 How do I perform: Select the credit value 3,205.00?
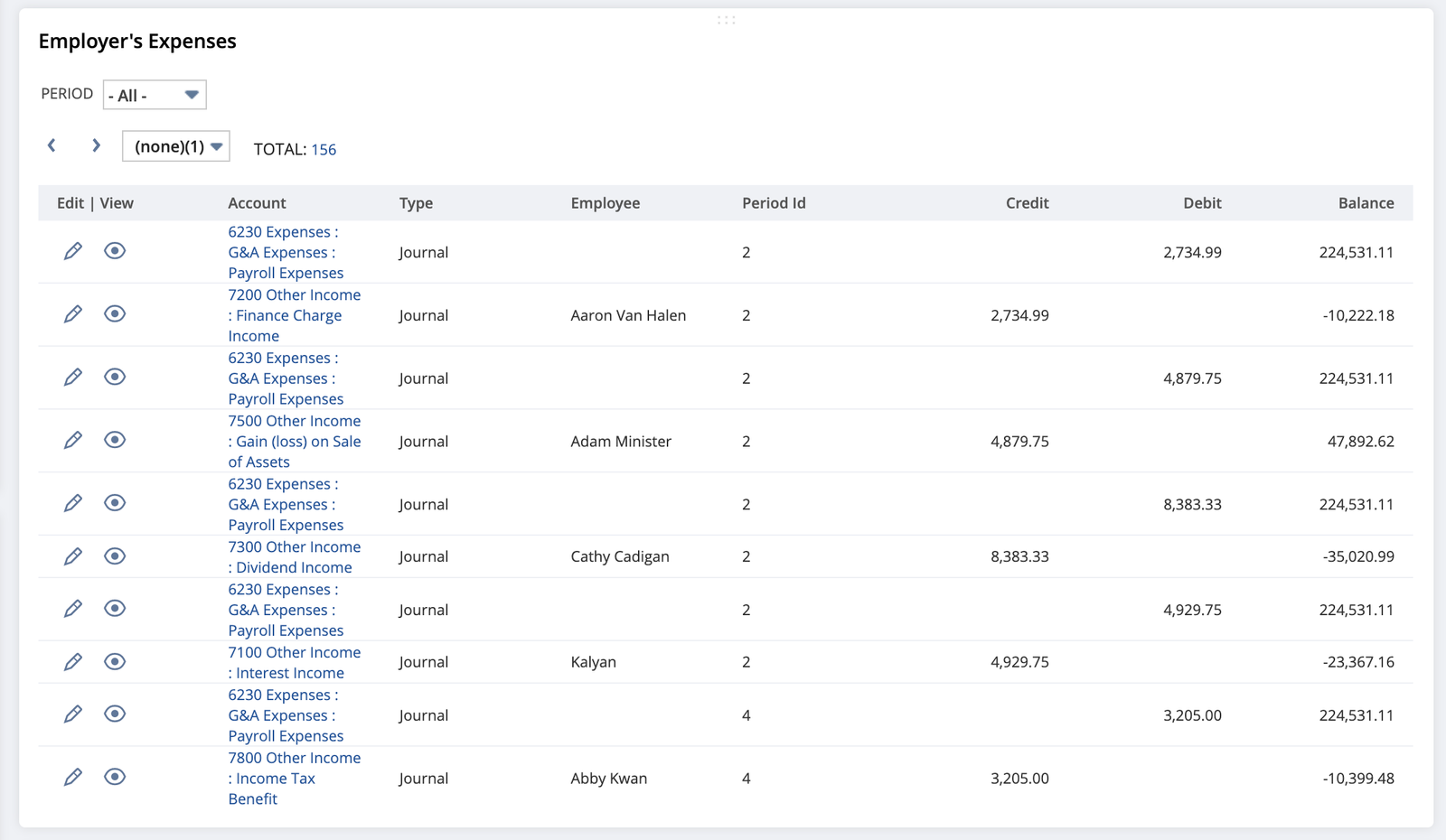tap(1019, 778)
